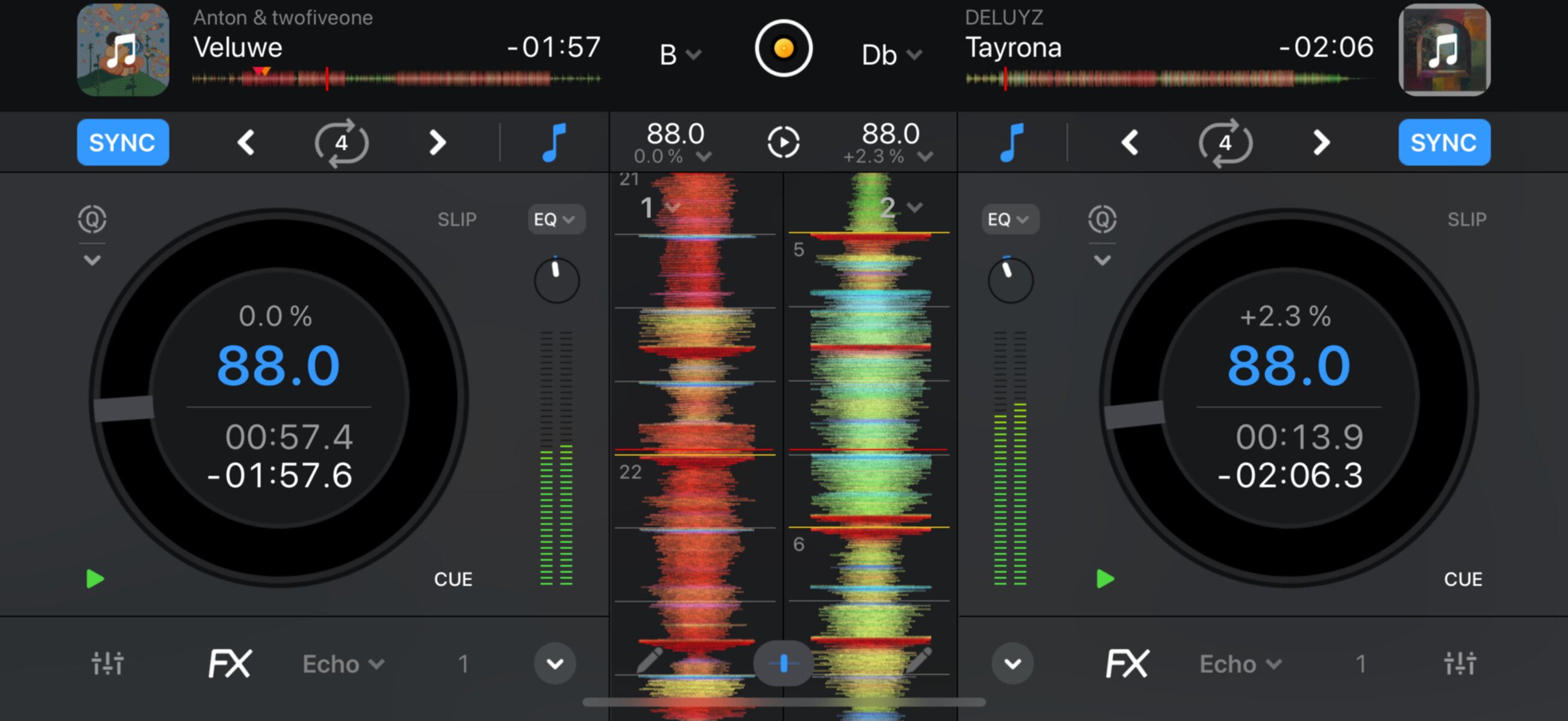Click the vinyl record icon at top center

tap(784, 48)
